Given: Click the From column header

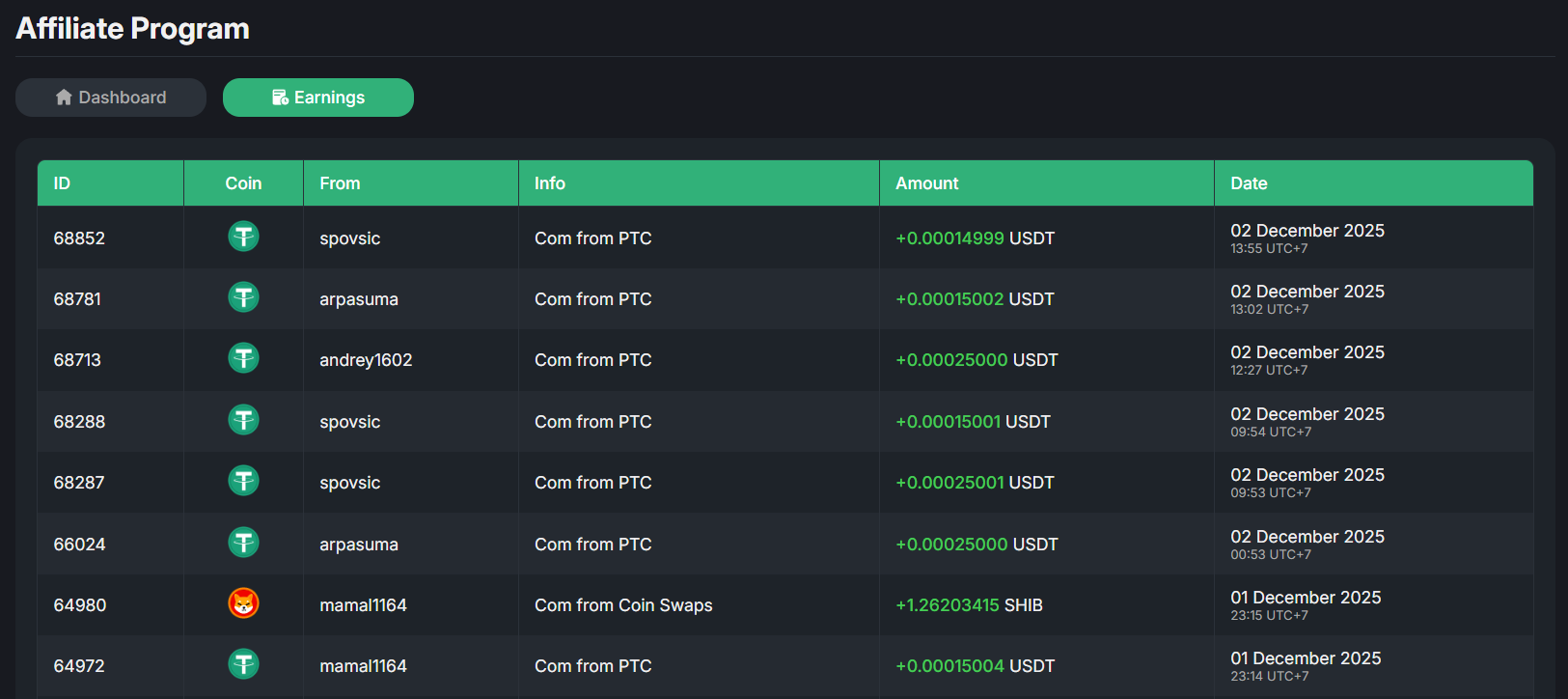Looking at the screenshot, I should [x=340, y=183].
